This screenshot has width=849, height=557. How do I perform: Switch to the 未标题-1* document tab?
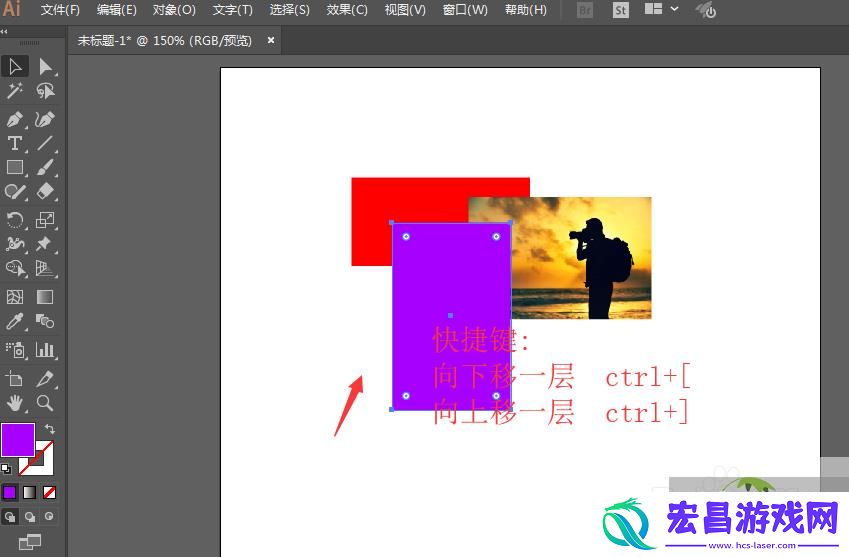click(x=164, y=41)
